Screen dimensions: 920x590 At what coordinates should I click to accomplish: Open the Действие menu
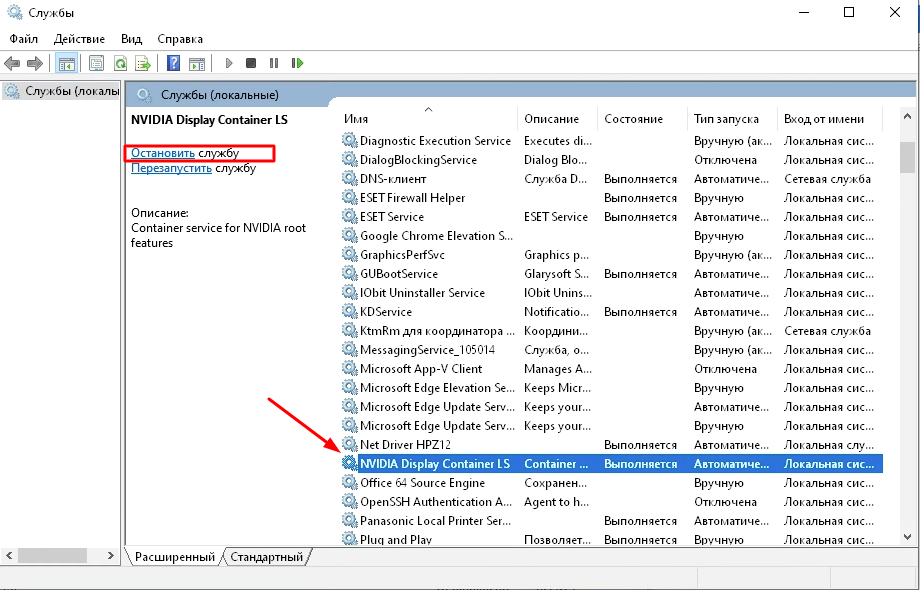coord(79,39)
